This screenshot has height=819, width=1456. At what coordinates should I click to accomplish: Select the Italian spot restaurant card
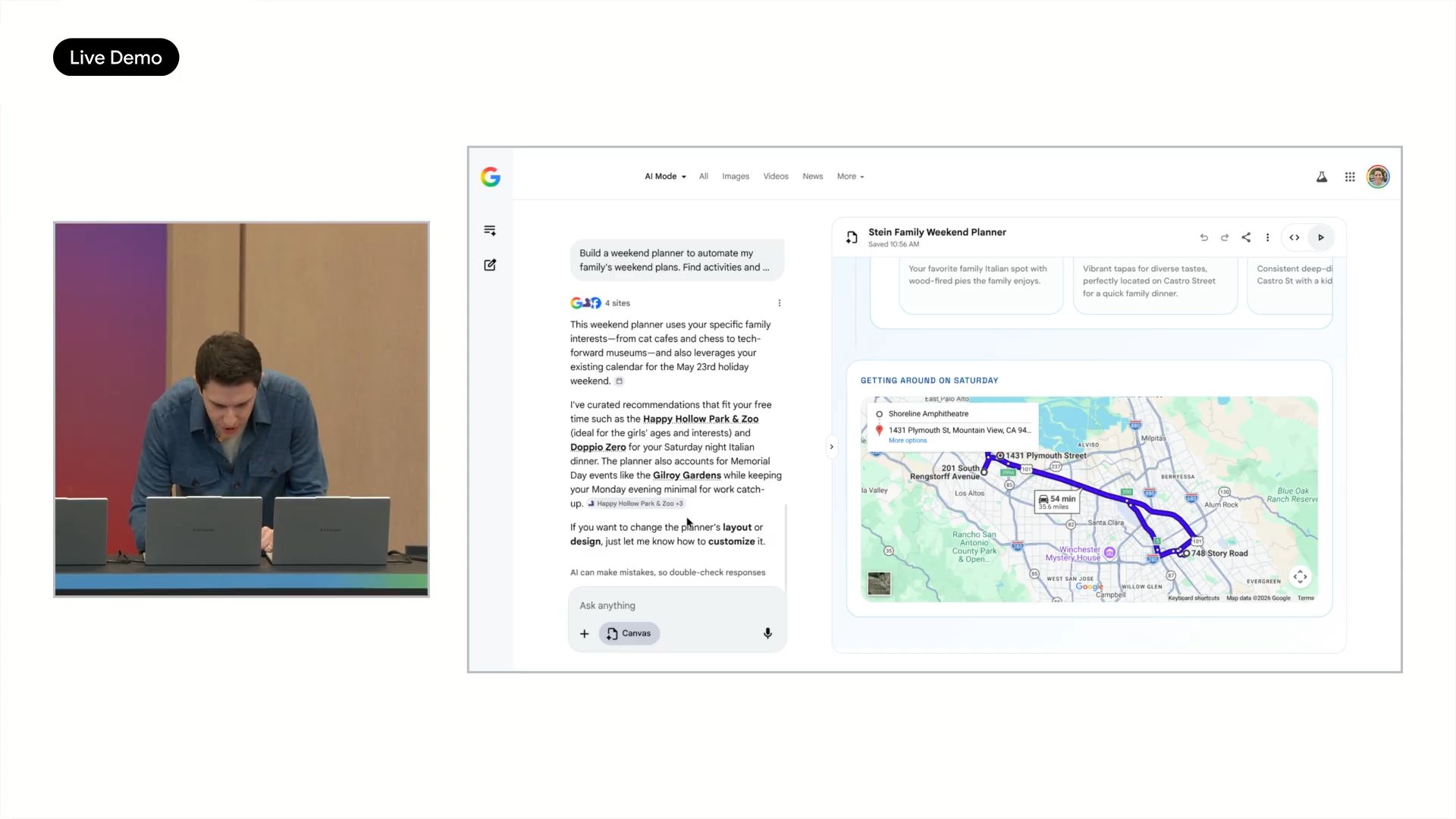pos(981,284)
